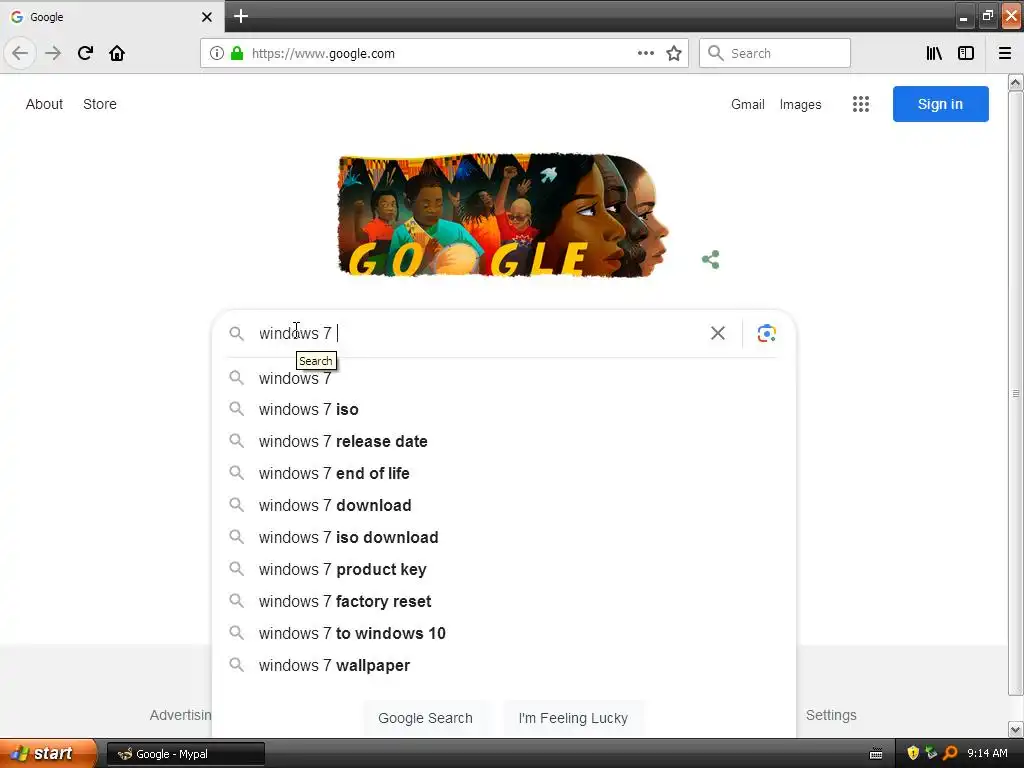Click the orange magnifier tray icon

click(950, 754)
